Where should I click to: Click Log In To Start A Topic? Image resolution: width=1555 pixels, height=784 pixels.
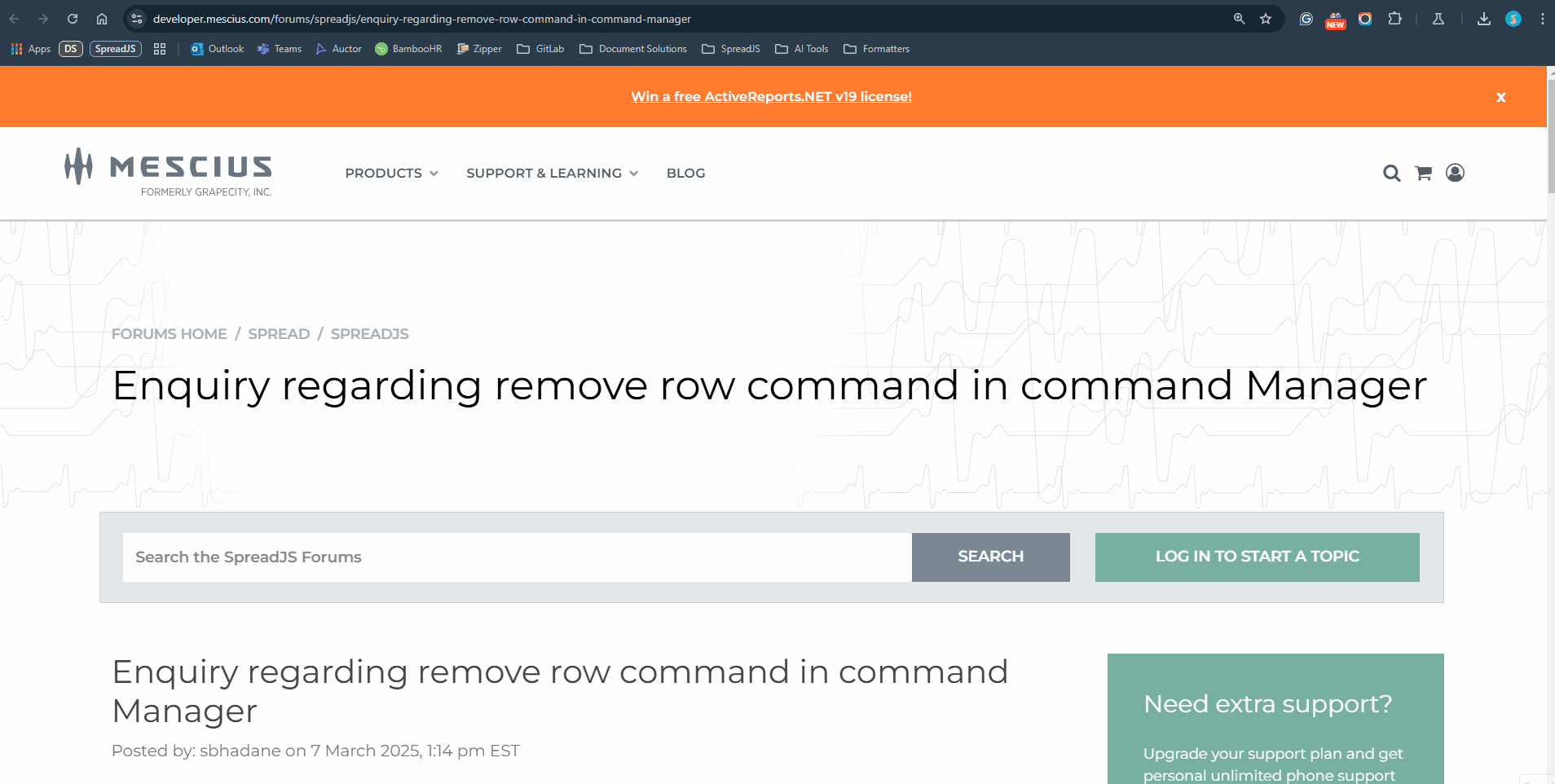(1258, 557)
